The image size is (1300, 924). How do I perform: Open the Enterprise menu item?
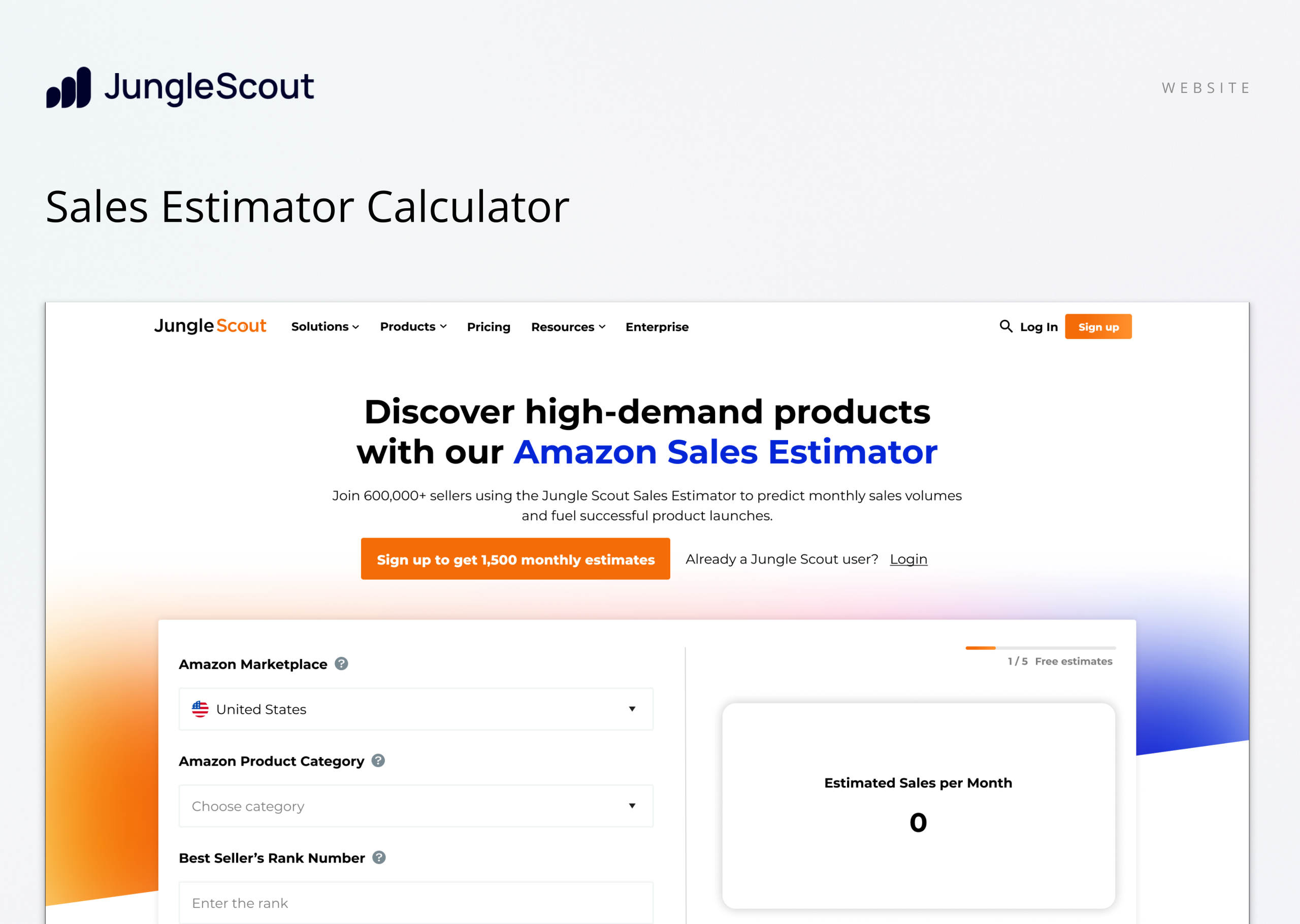tap(657, 327)
